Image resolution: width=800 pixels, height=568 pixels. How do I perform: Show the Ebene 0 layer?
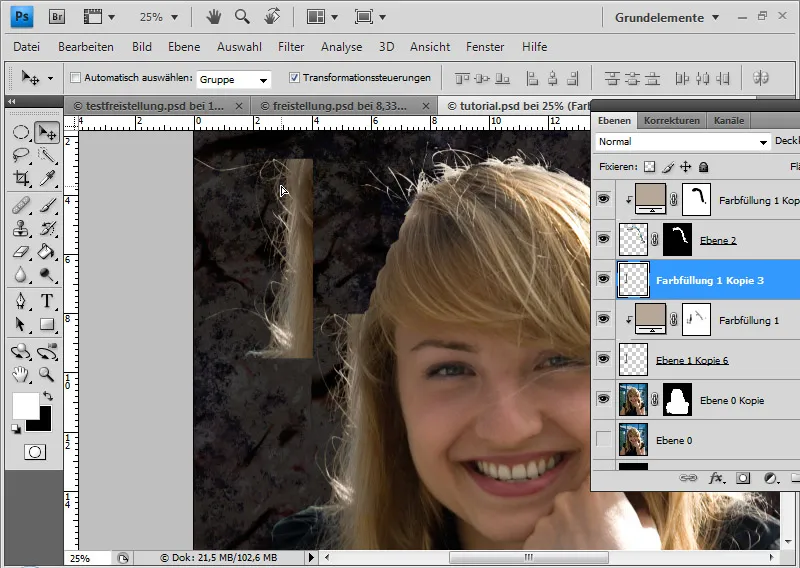pyautogui.click(x=603, y=439)
